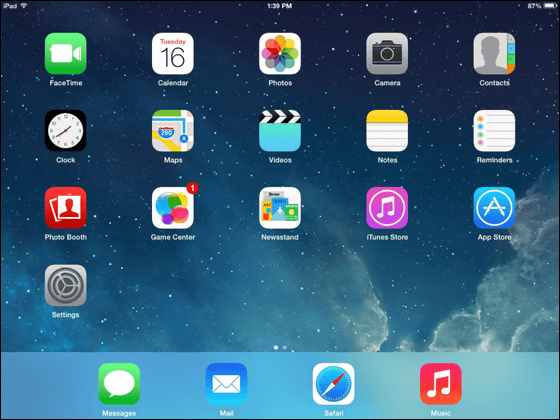This screenshot has height=420, width=560.
Task: Open the Newsstand folder
Action: tap(280, 208)
